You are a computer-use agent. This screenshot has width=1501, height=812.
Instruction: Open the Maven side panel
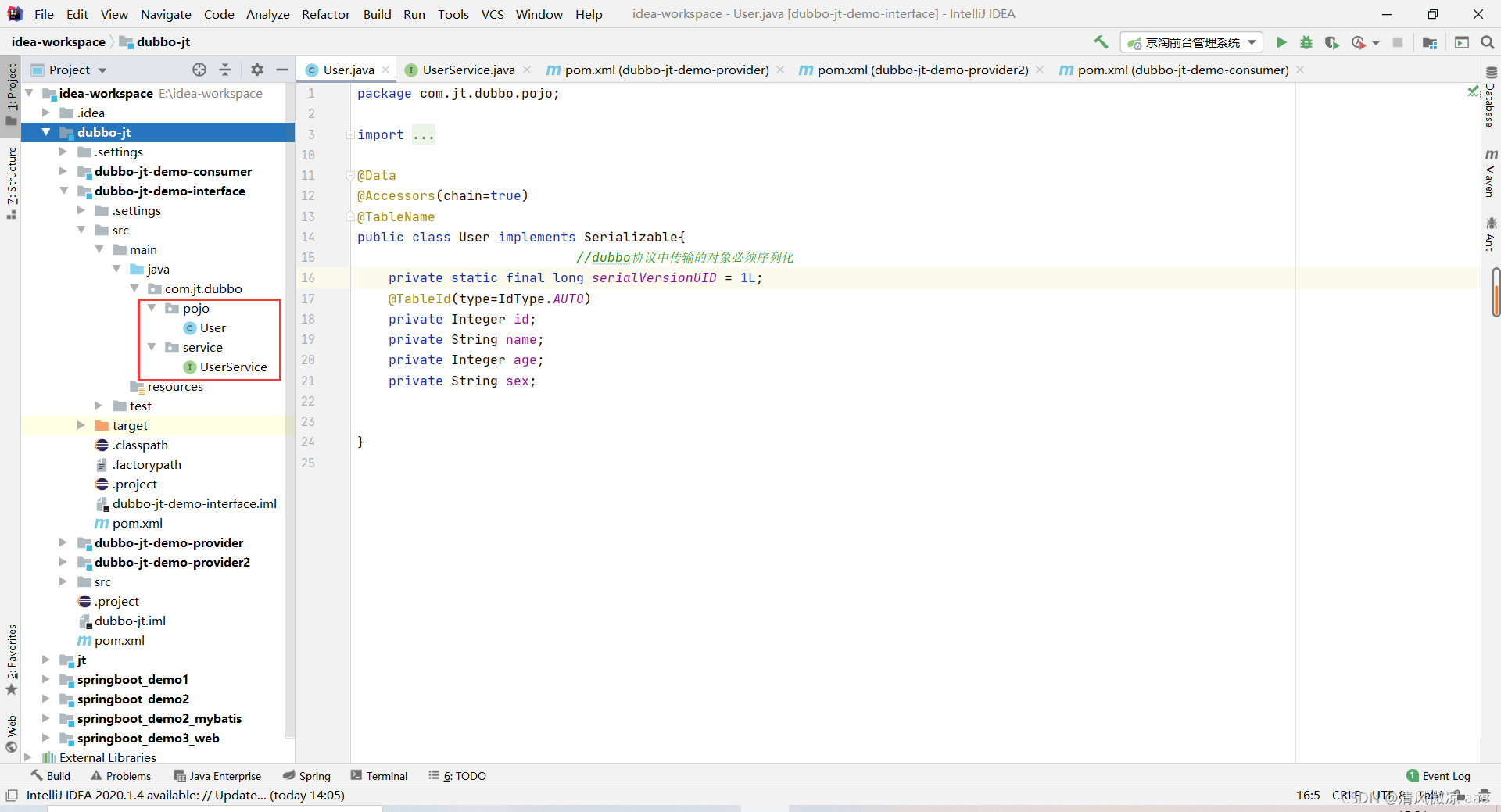coord(1491,173)
